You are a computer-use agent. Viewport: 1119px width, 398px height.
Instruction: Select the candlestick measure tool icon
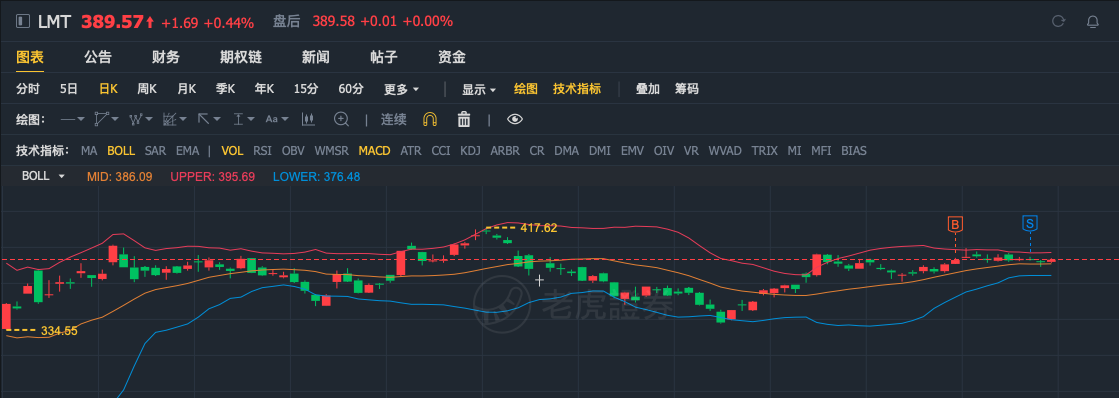[308, 119]
